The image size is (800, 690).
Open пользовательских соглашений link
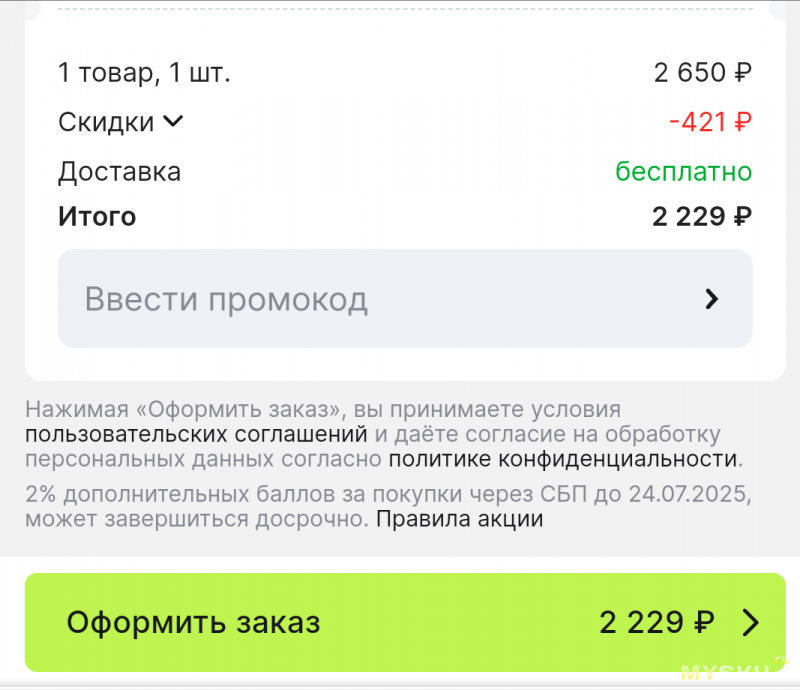[x=196, y=434]
